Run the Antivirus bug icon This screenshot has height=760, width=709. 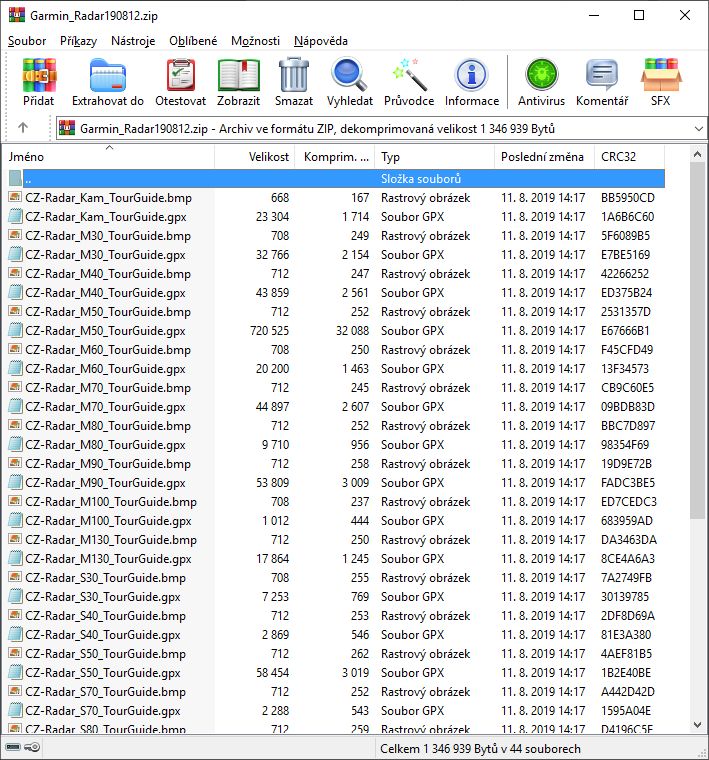541,75
